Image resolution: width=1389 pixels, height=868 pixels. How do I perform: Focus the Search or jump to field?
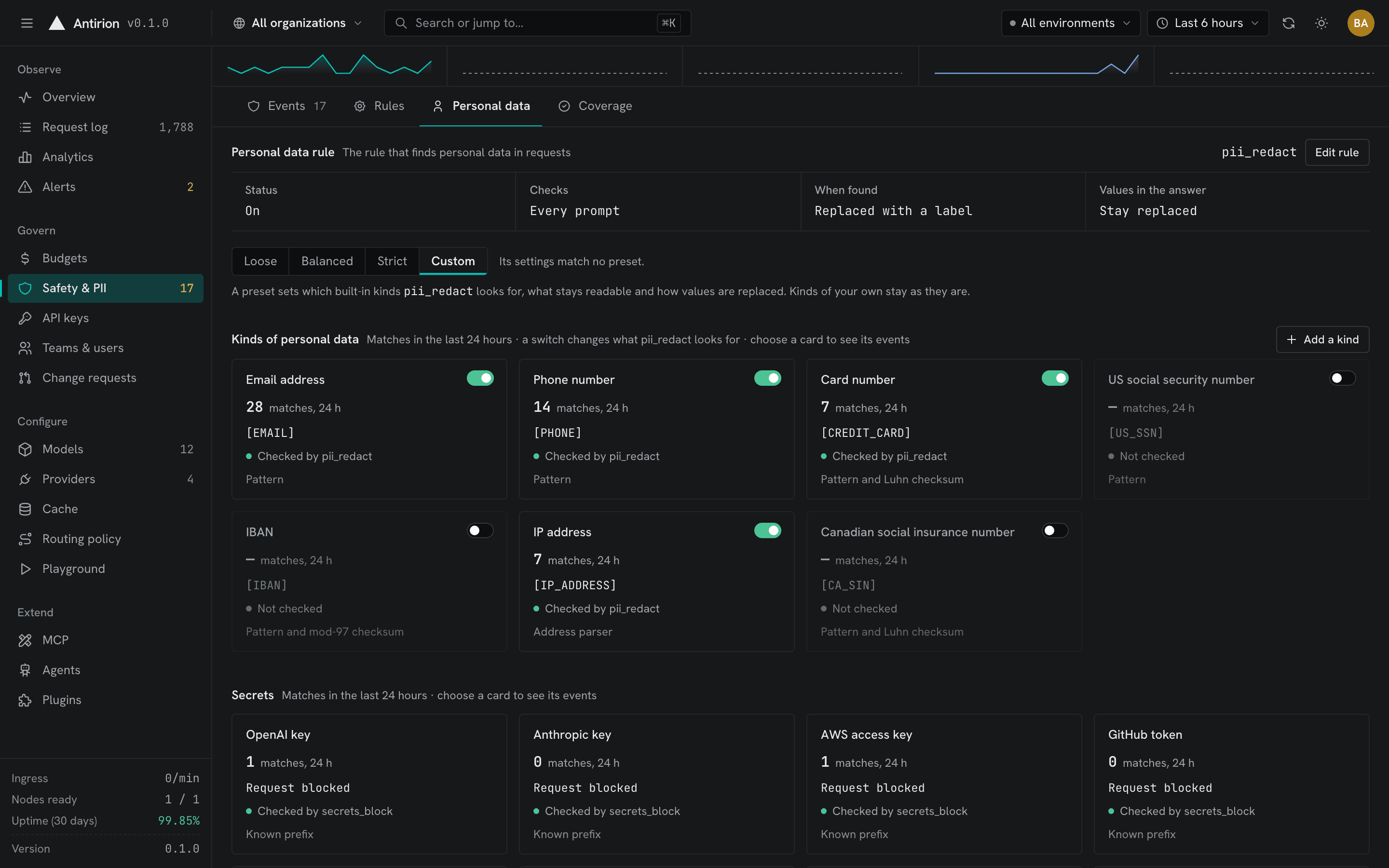pos(537,23)
